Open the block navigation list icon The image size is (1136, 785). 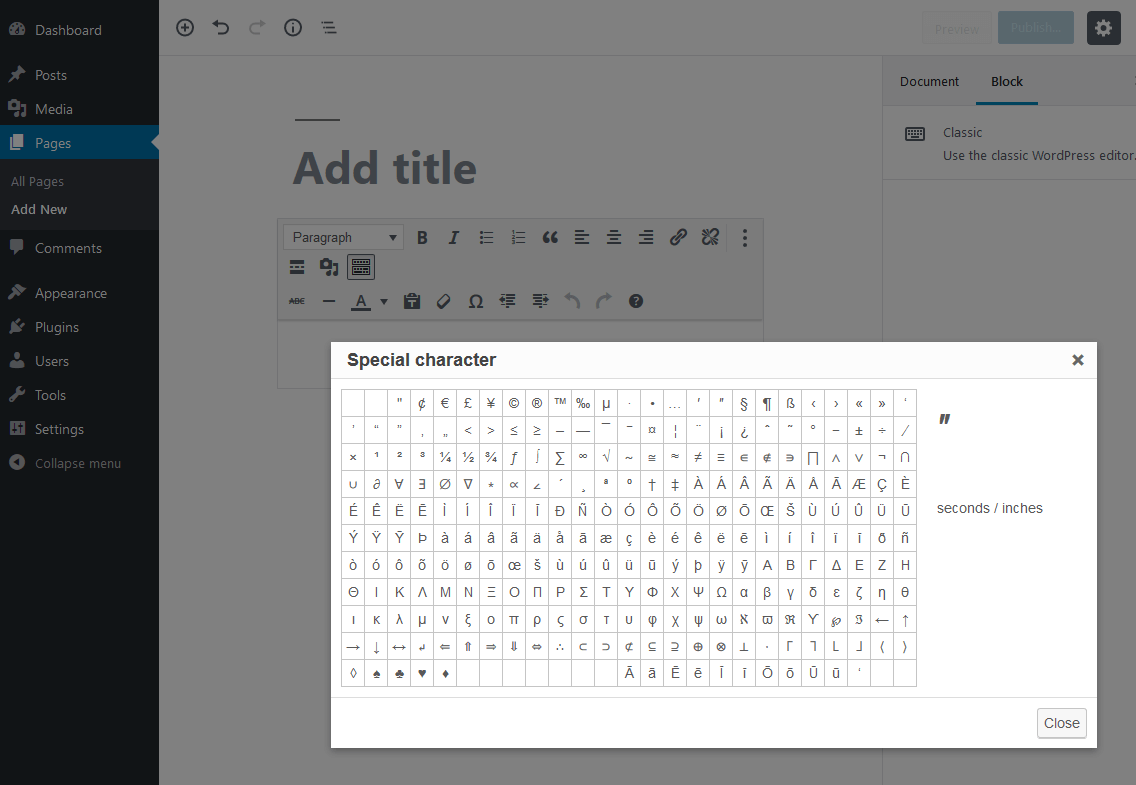(x=329, y=28)
